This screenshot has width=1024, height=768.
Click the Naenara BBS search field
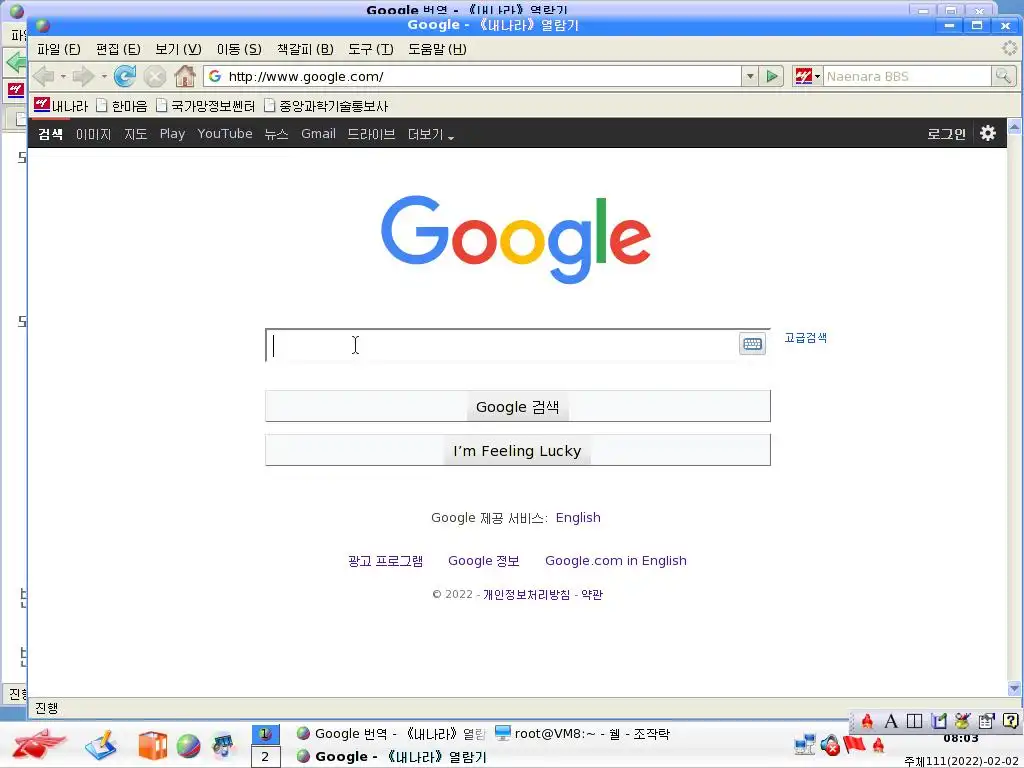pos(907,76)
